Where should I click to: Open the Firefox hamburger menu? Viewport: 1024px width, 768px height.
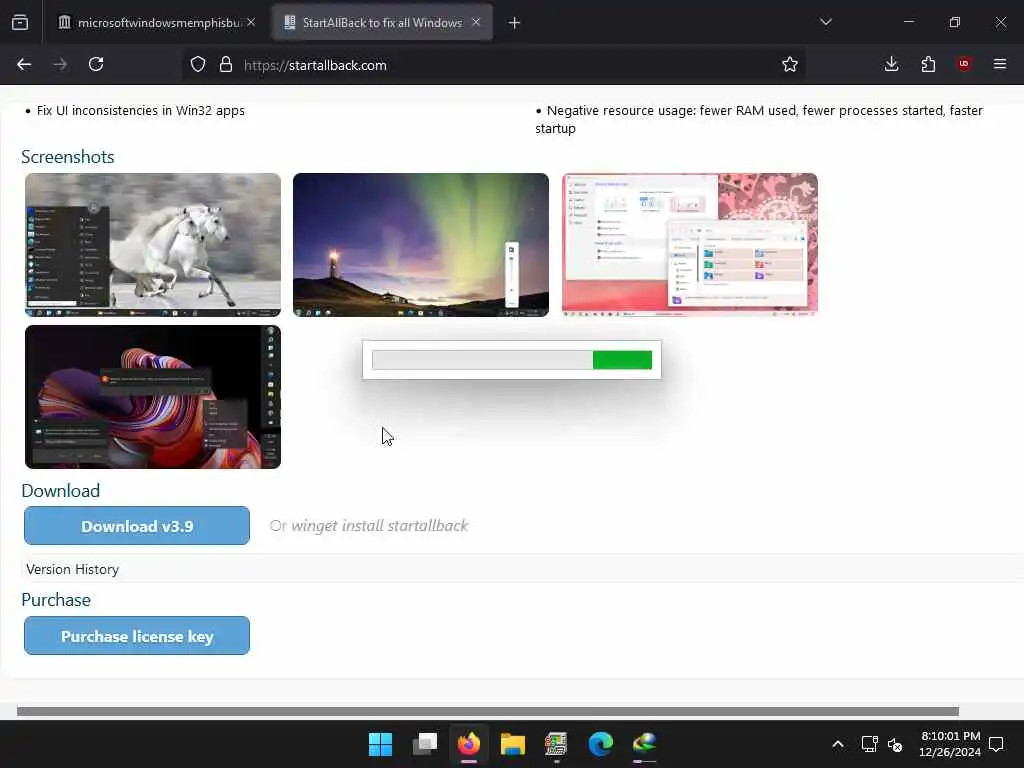pyautogui.click(x=1000, y=64)
